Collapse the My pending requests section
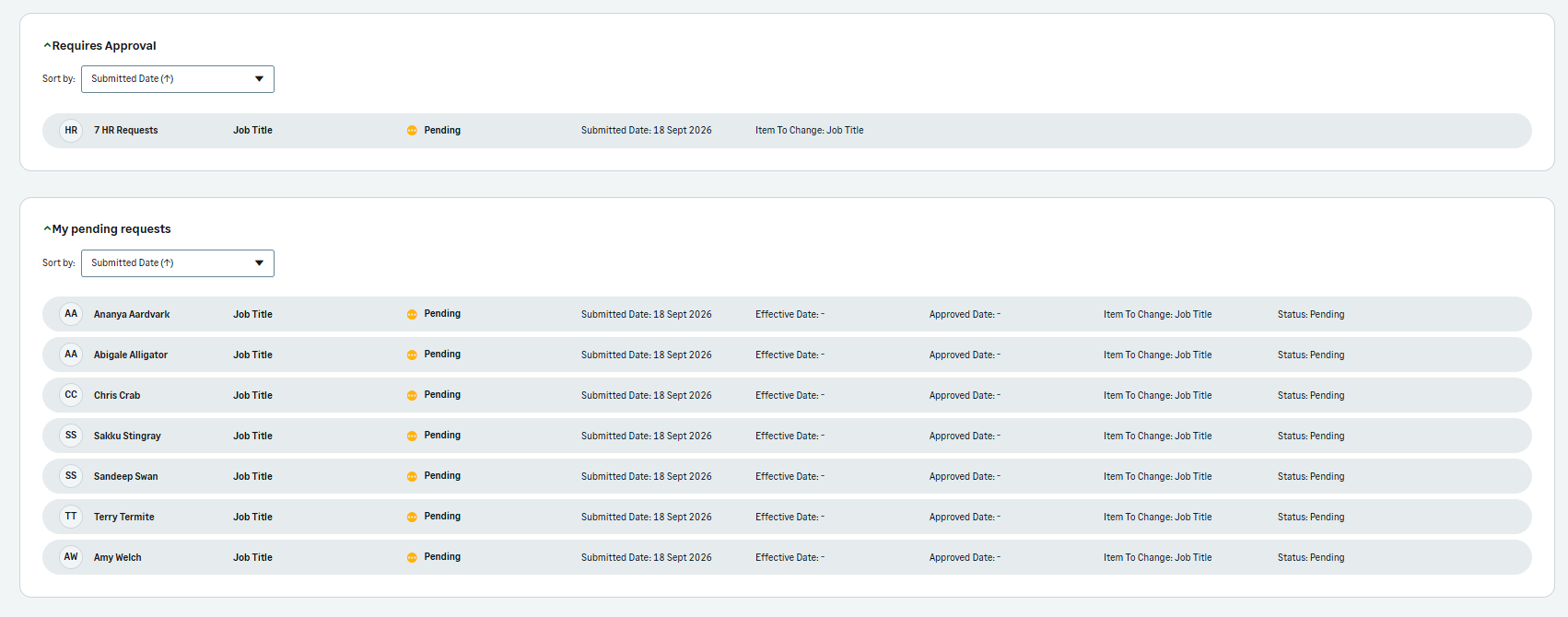The image size is (1568, 617). pos(47,229)
